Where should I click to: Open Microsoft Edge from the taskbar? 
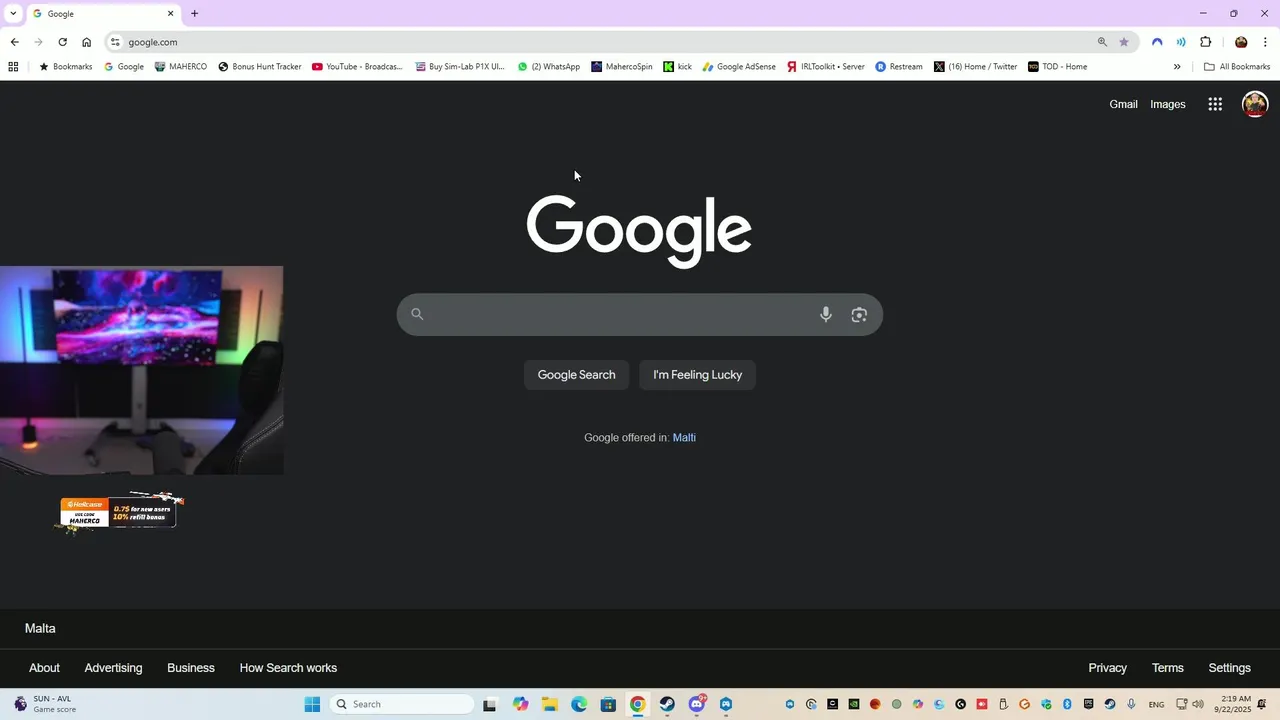[579, 704]
